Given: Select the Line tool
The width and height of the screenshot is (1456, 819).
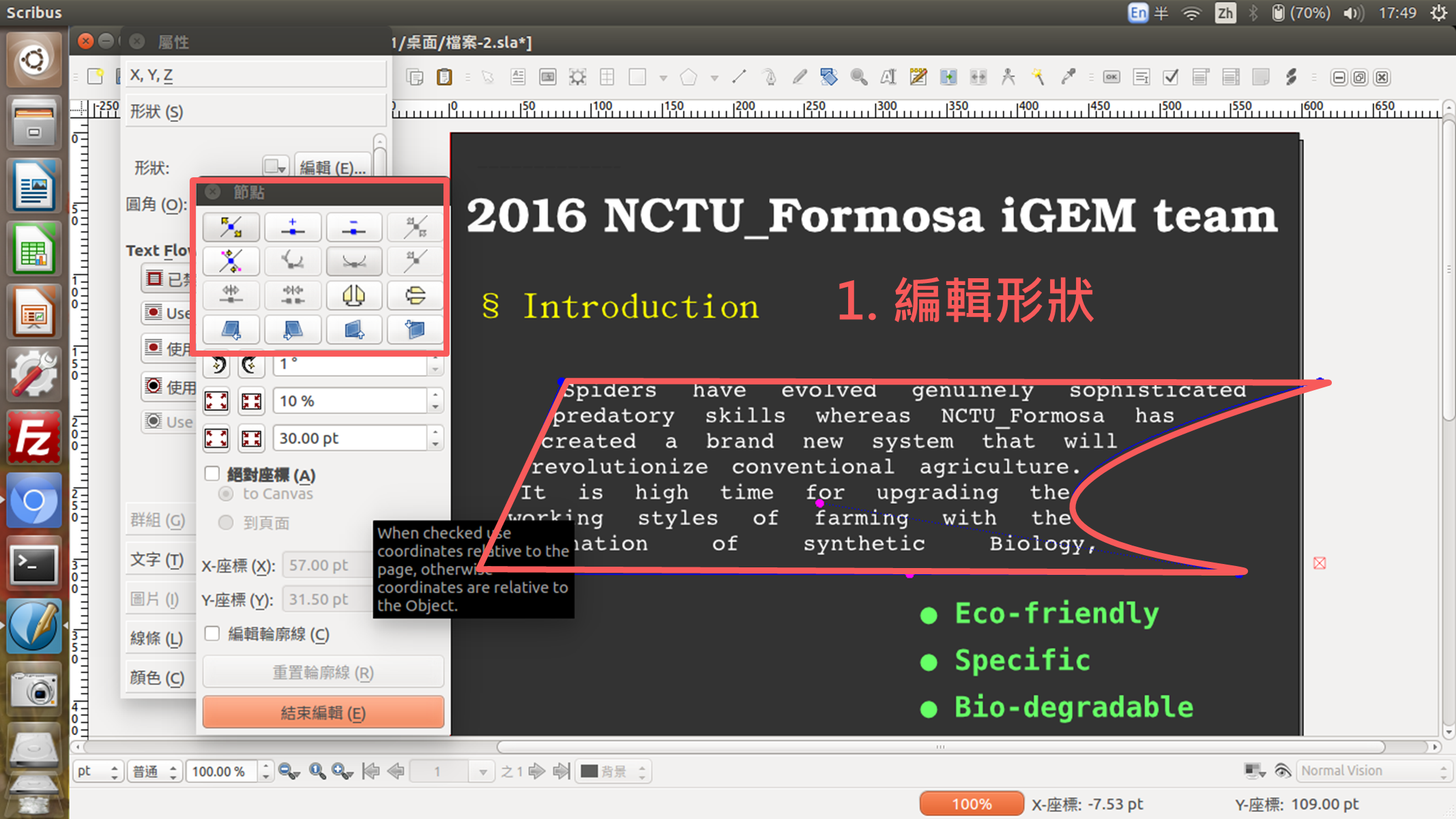Looking at the screenshot, I should (739, 77).
